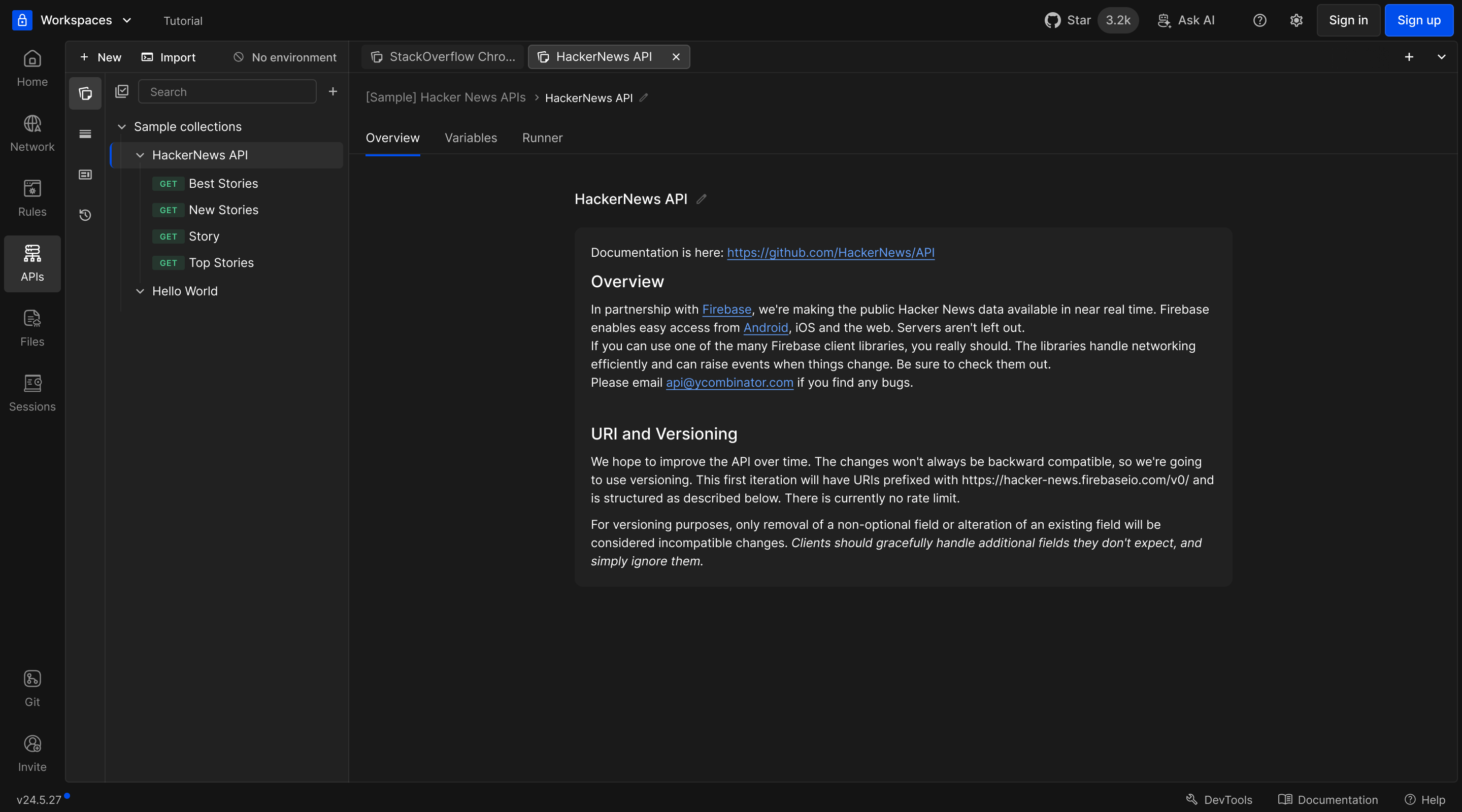Open the Tutorial link

click(183, 21)
